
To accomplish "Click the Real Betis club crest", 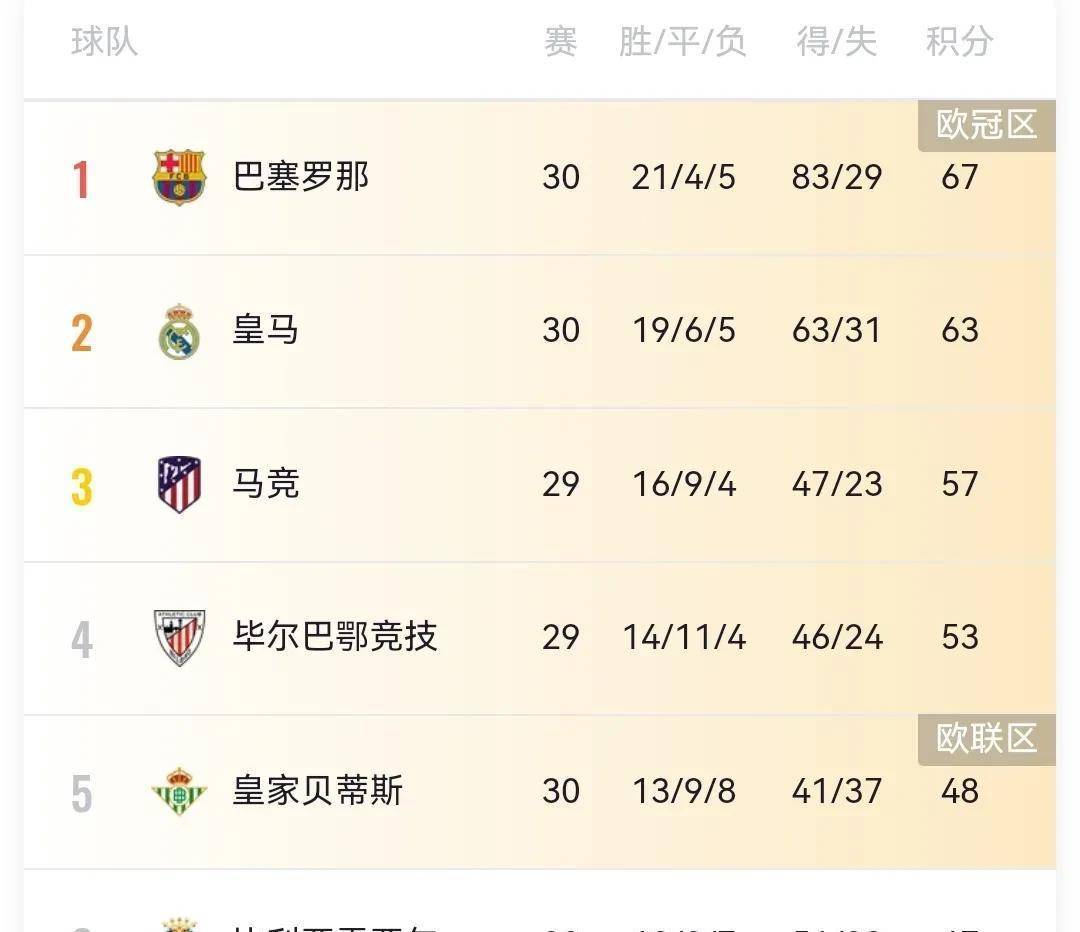I will click(x=178, y=791).
